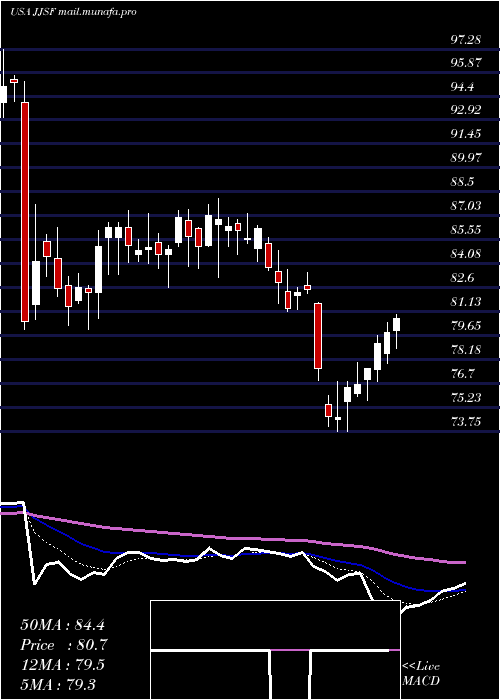Click the large red candlestick falling to 77.6
Image resolution: width=500 pixels, height=700 pixels.
tap(318, 336)
